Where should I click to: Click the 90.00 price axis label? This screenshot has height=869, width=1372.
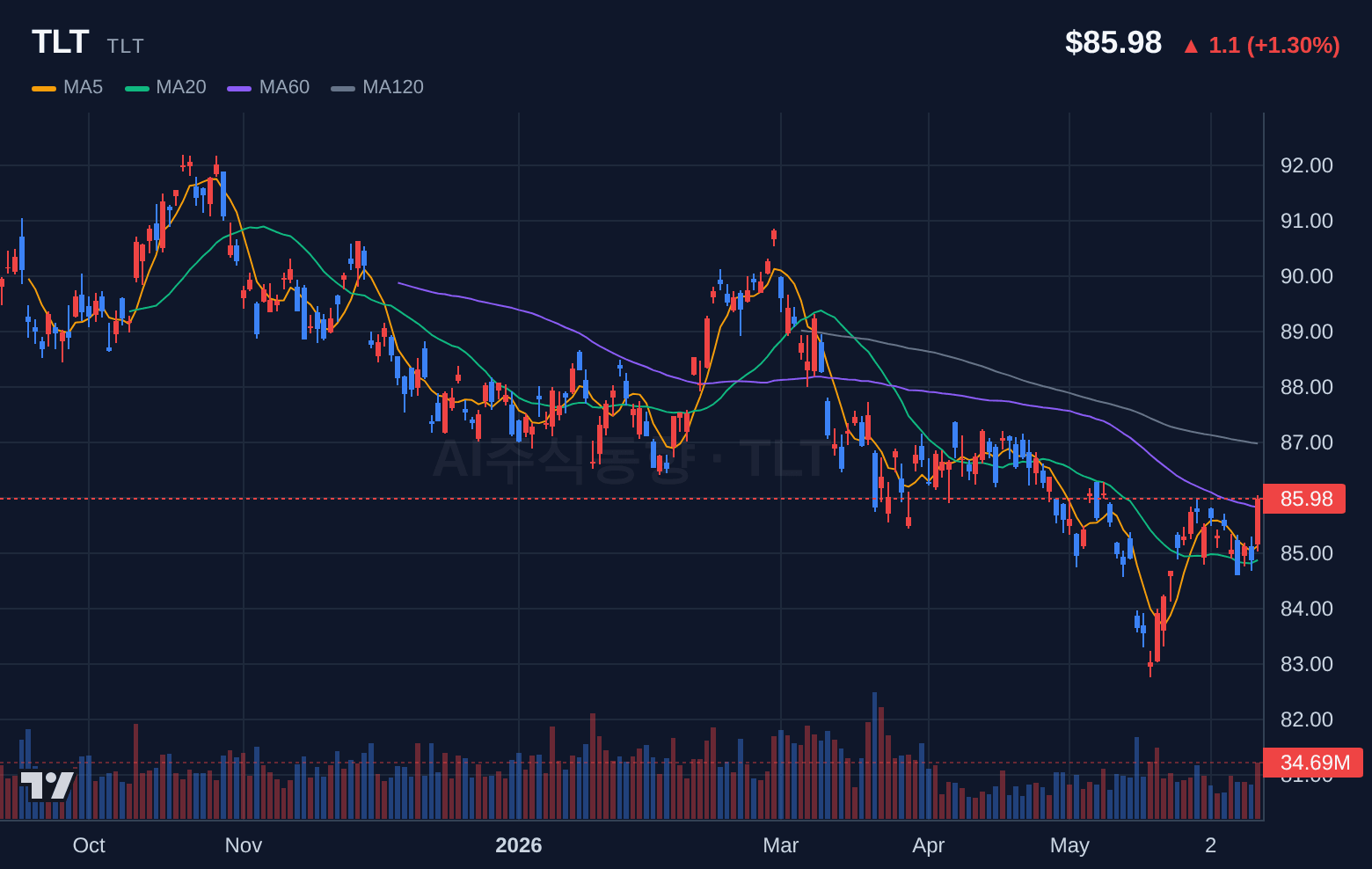[x=1307, y=276]
